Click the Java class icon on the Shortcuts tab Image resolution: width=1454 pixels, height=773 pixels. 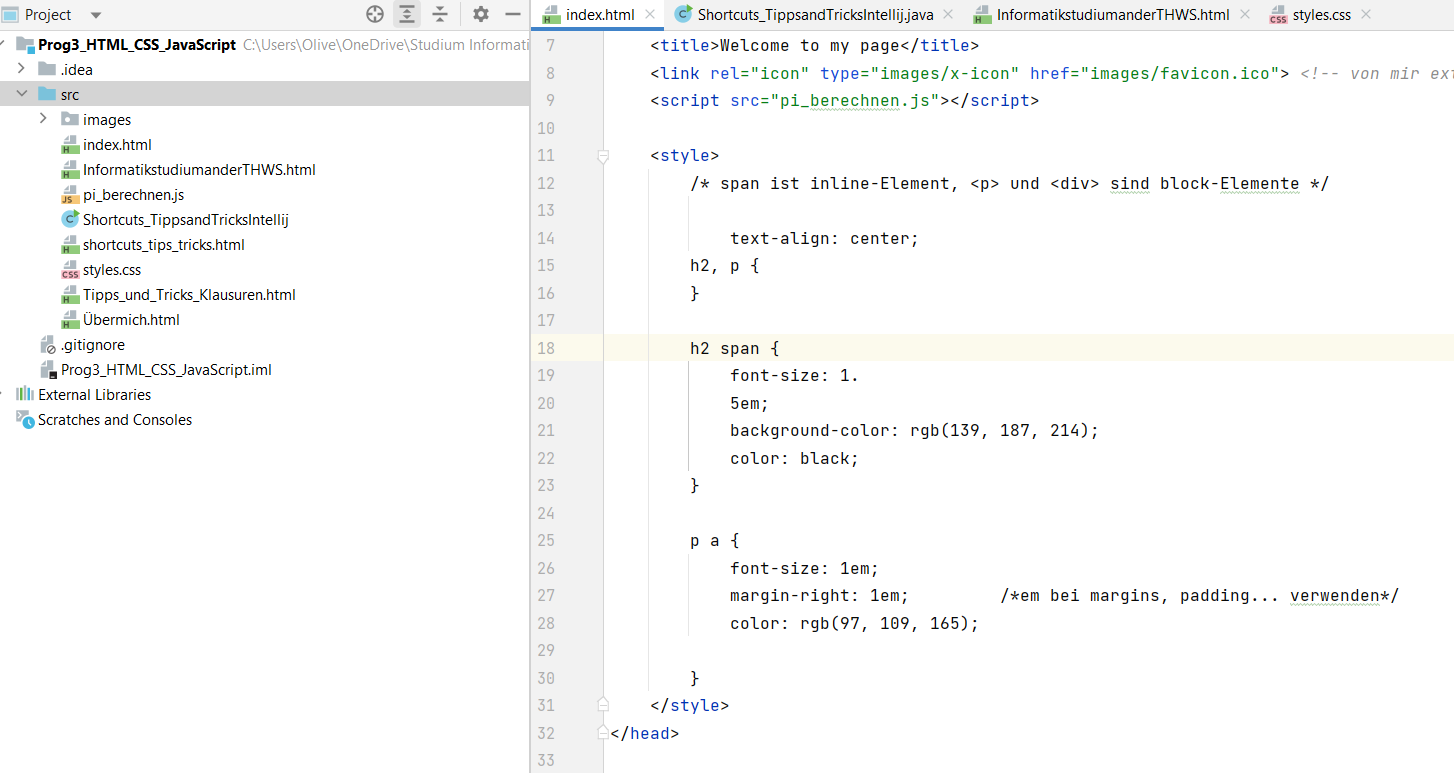(x=684, y=14)
